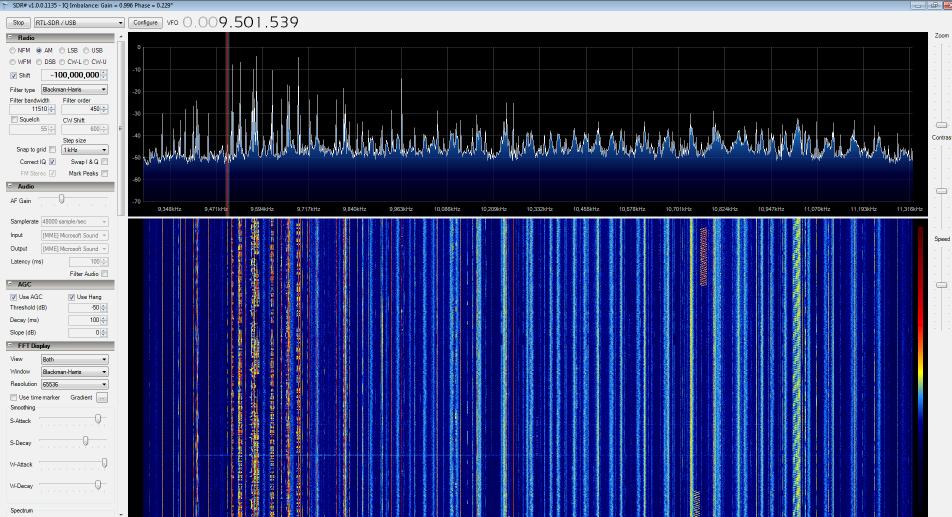
Task: Enable the Filter Audio checkbox
Action: 104,274
